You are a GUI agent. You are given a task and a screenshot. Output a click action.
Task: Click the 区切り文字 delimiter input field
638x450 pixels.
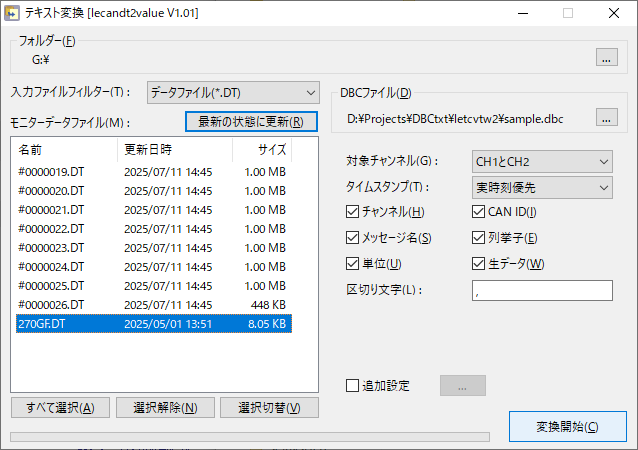point(541,290)
